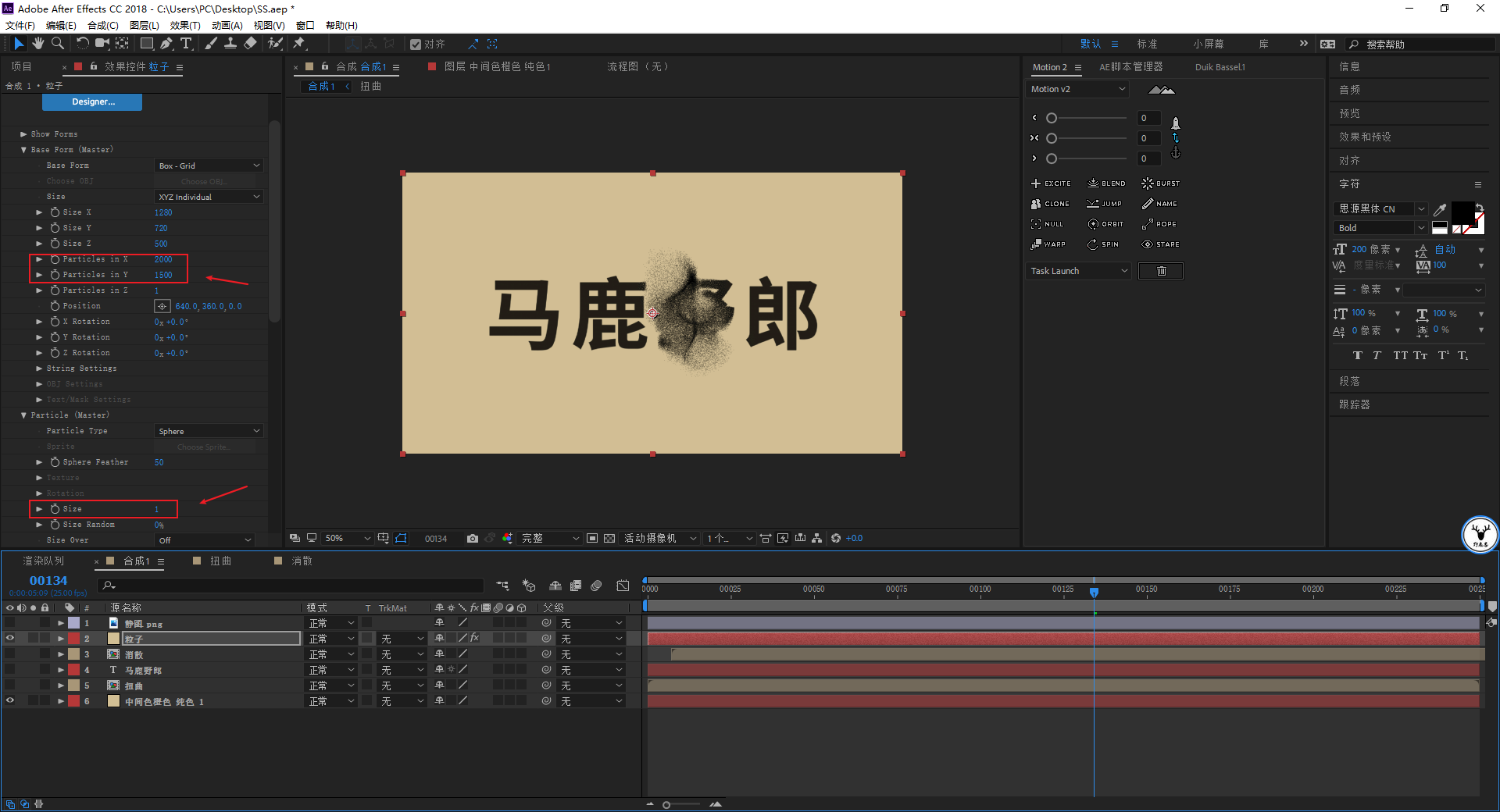Click the Motion 2 CLONE tool
This screenshot has height=812, width=1500.
pos(1050,204)
